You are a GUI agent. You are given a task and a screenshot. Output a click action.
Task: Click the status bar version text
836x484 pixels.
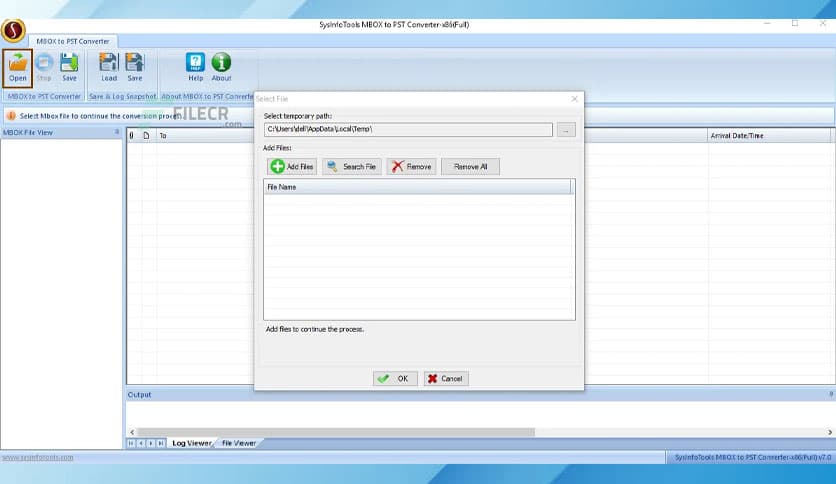pyautogui.click(x=752, y=457)
